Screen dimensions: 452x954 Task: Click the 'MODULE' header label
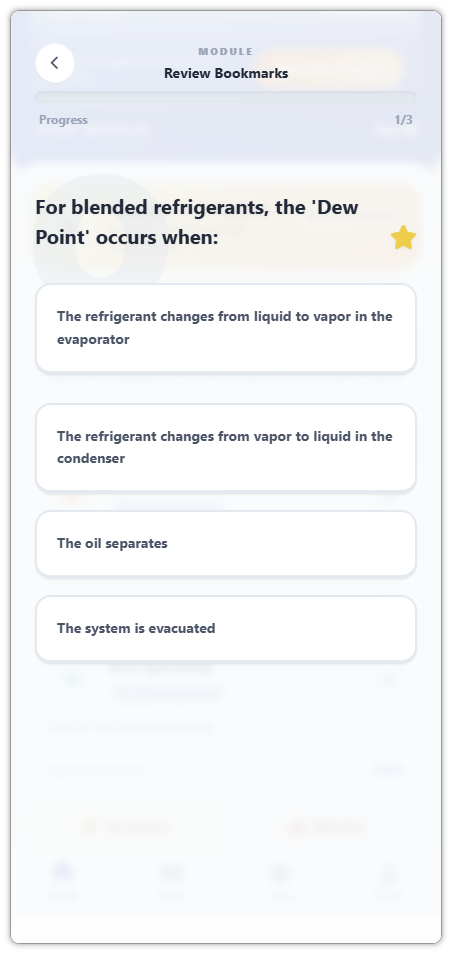pyautogui.click(x=226, y=52)
